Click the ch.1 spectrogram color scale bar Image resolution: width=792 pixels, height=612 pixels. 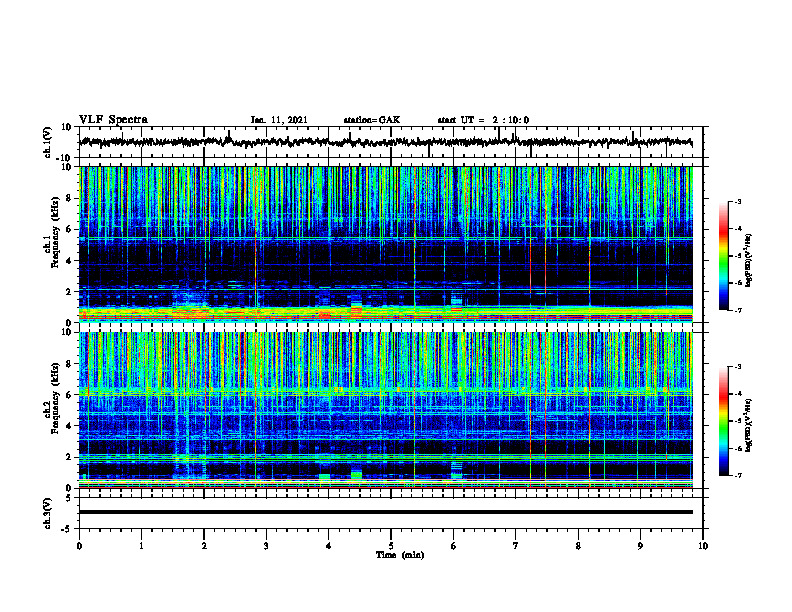click(723, 256)
